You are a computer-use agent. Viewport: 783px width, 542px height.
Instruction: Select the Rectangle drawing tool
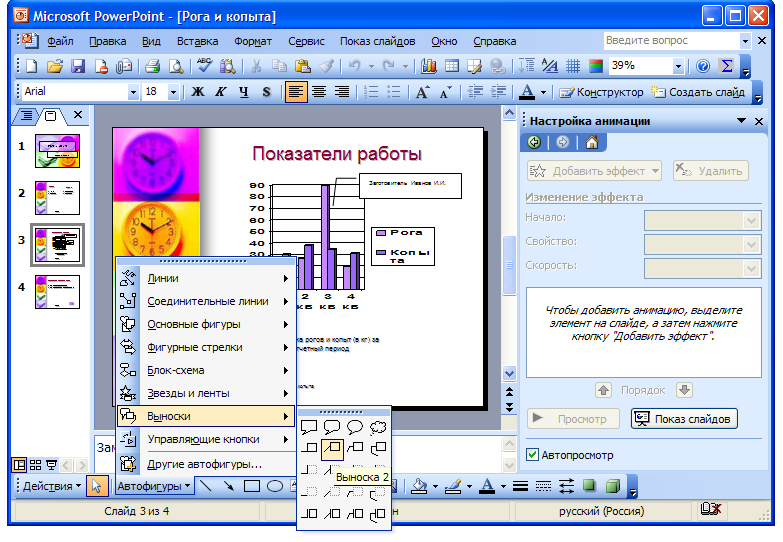tap(252, 486)
